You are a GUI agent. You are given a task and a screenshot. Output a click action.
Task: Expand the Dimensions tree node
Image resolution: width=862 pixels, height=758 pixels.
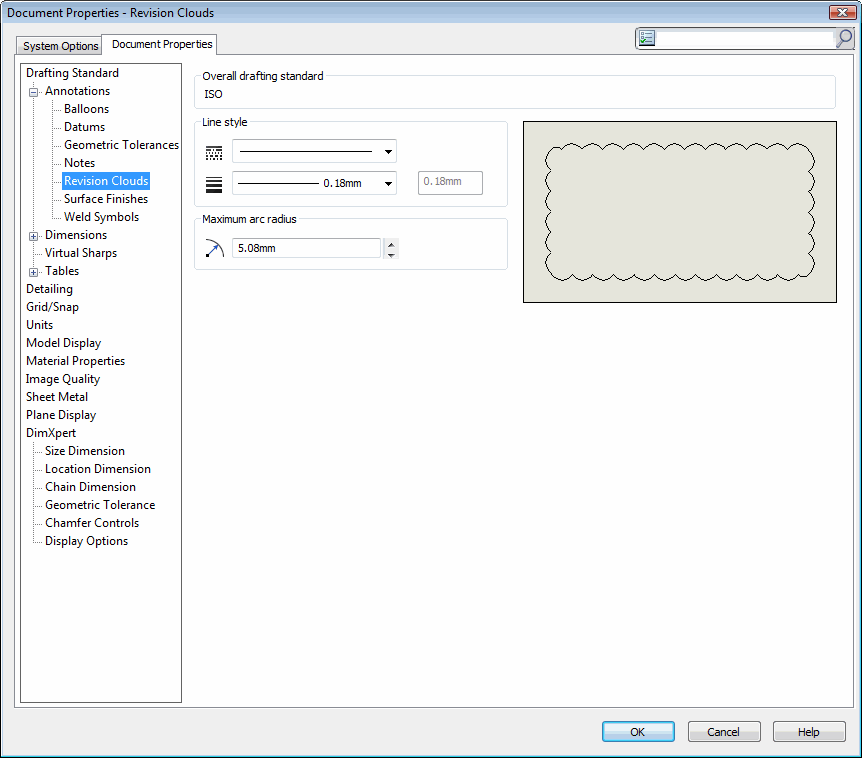34,236
